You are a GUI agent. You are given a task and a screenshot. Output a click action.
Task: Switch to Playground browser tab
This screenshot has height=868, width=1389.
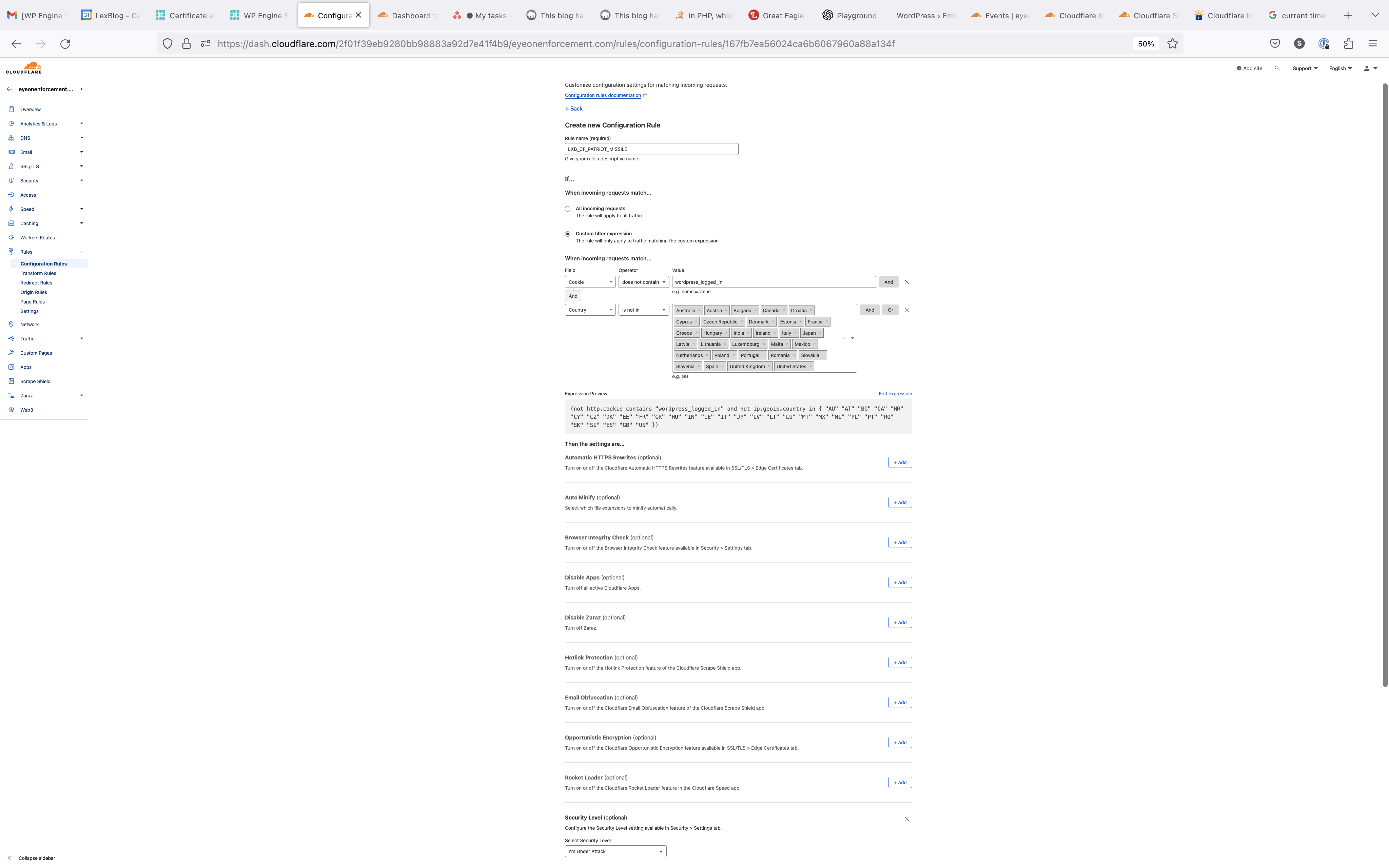pos(852,16)
